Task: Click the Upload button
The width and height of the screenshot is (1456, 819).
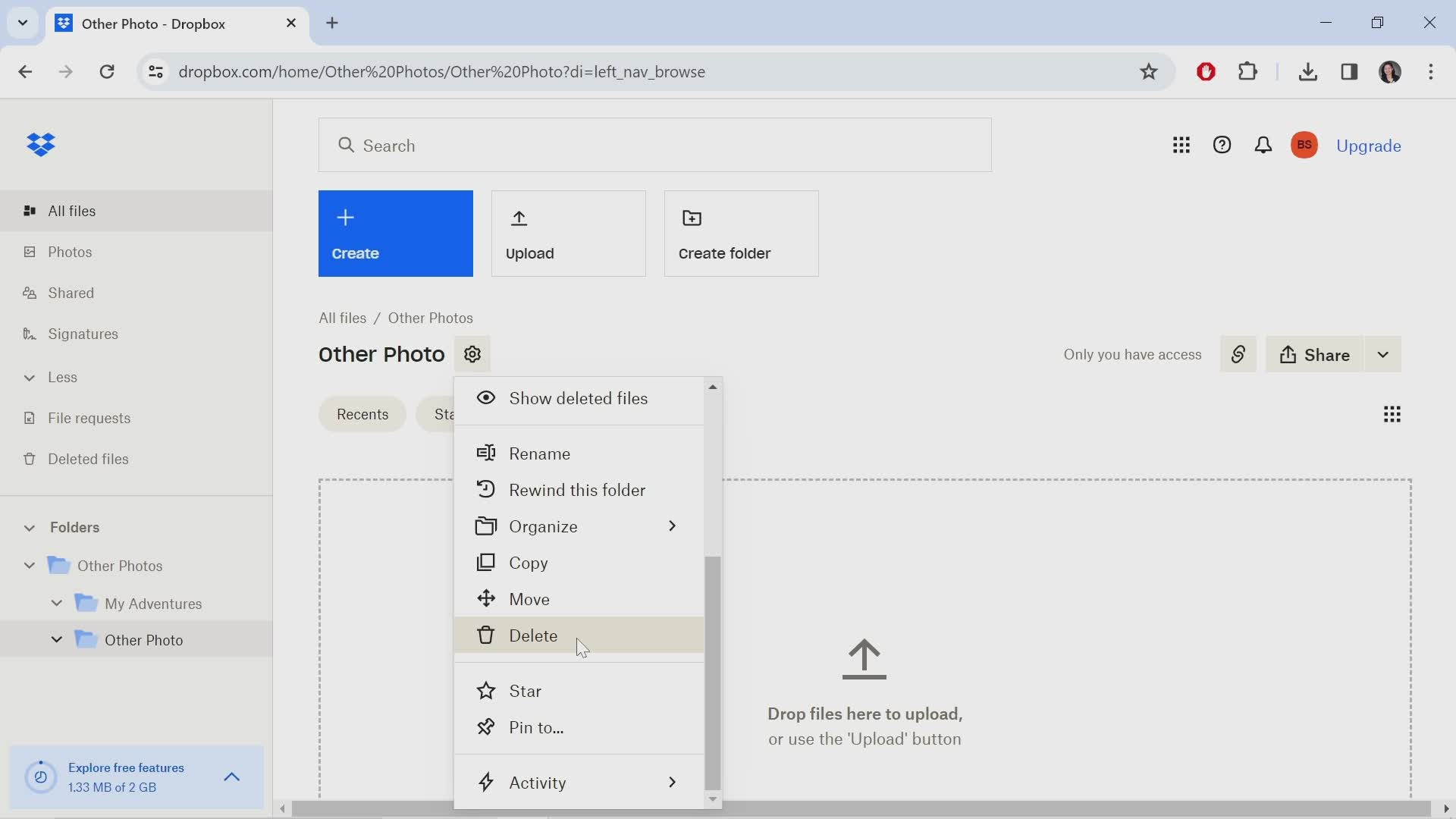Action: pyautogui.click(x=568, y=233)
